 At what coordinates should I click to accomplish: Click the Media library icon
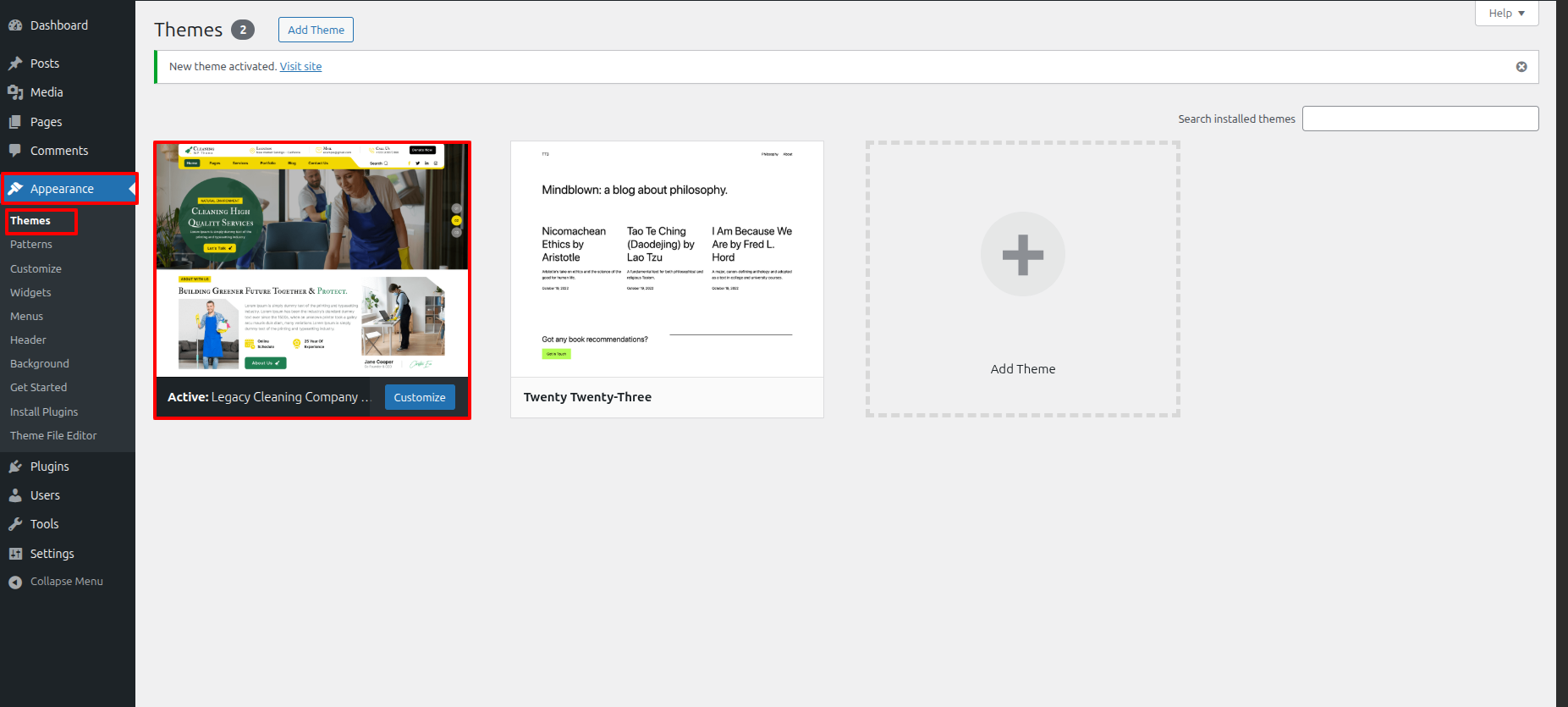point(15,92)
